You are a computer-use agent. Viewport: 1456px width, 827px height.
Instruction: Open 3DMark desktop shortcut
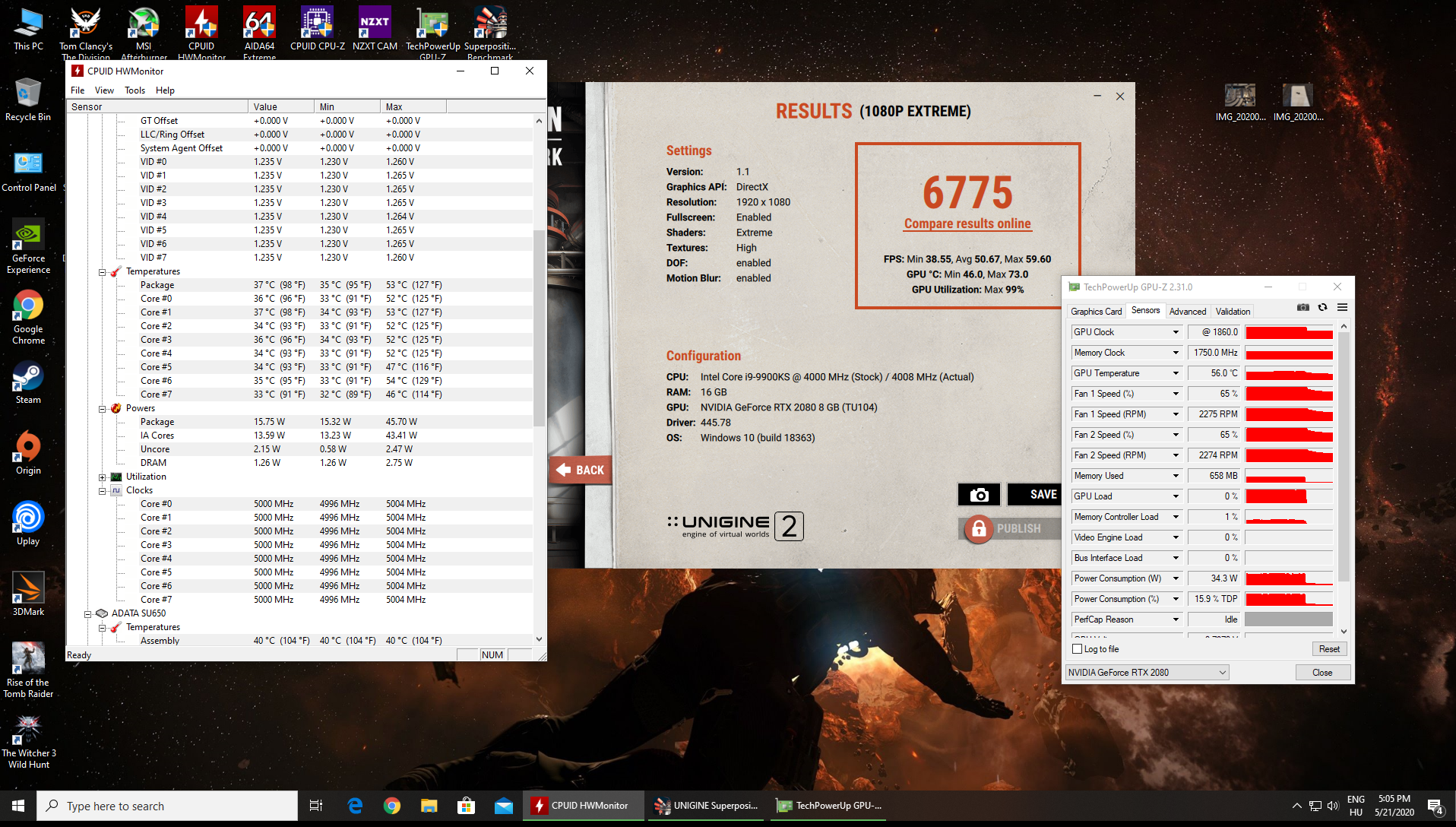(x=28, y=594)
